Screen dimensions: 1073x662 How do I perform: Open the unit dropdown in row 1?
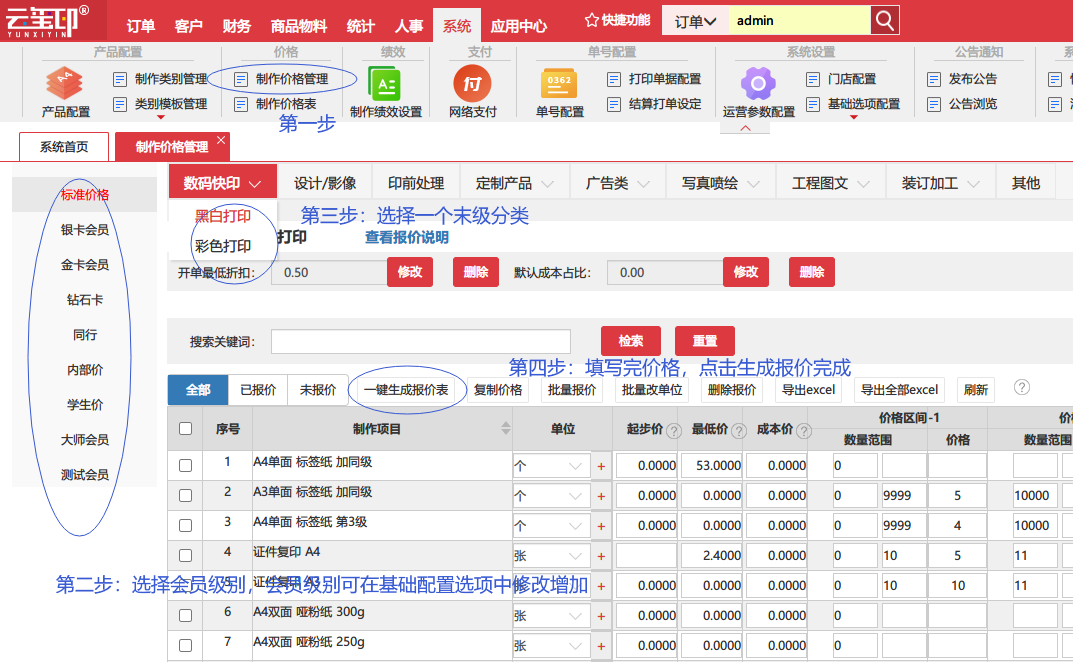click(551, 466)
